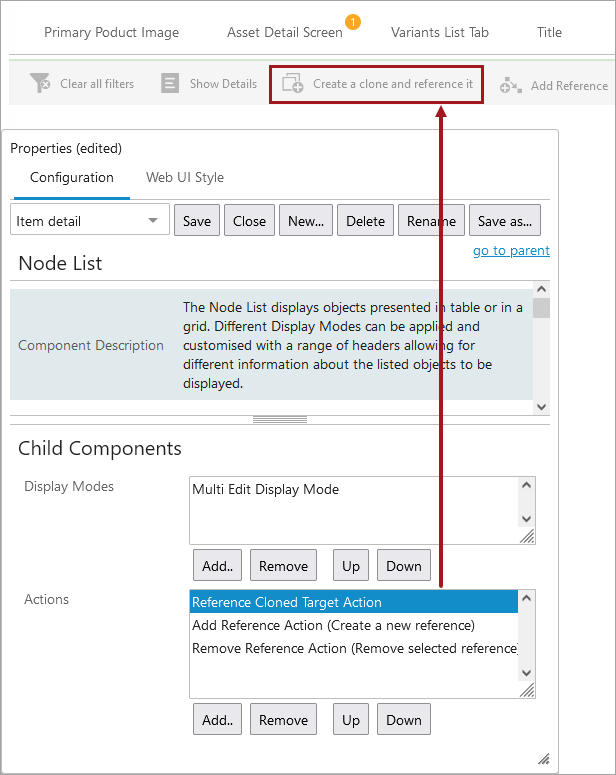Viewport: 616px width, 775px height.
Task: Select the Primary Product Image tab
Action: [x=112, y=32]
